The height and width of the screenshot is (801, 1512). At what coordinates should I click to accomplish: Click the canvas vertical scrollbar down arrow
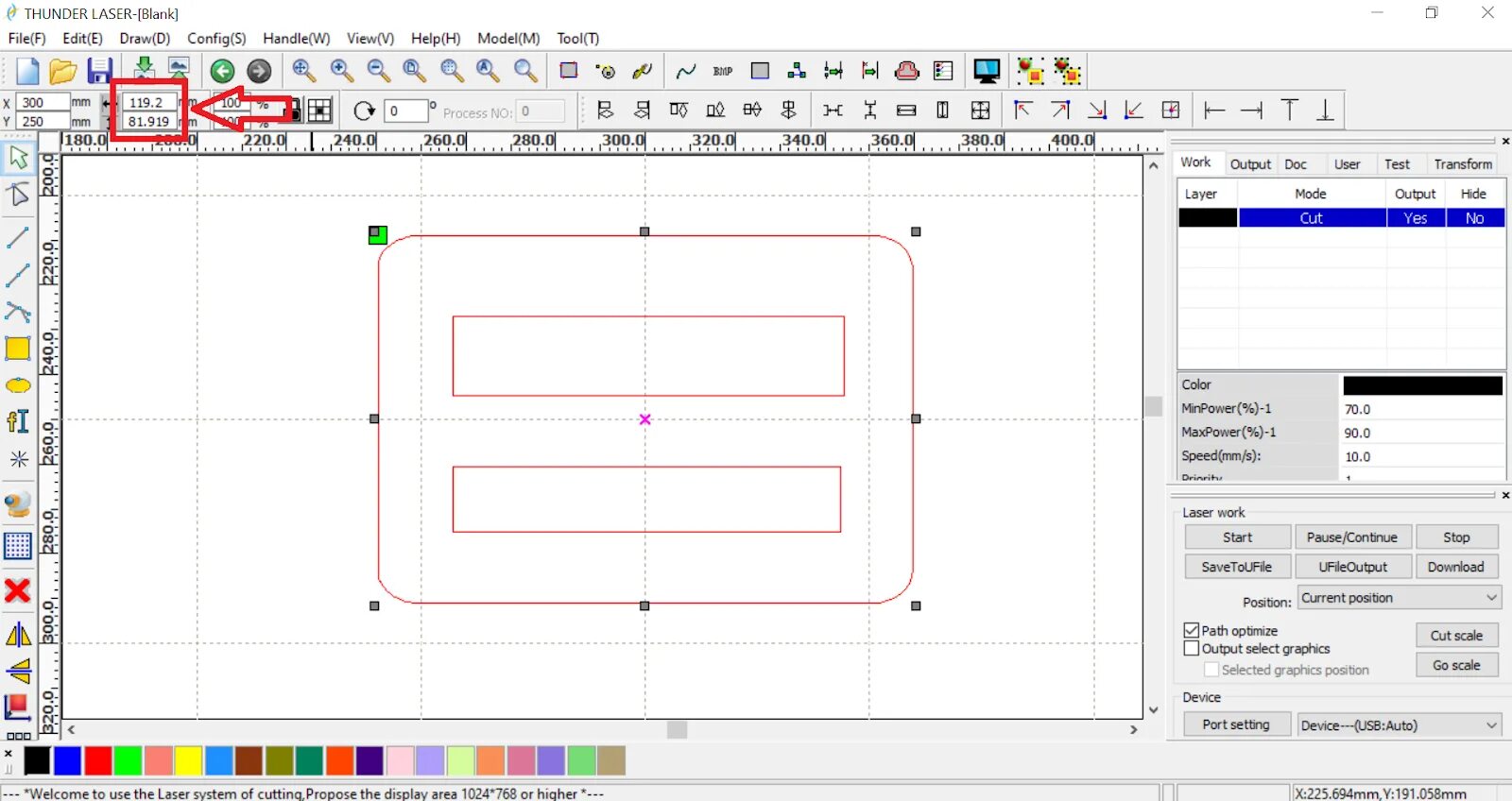click(x=1154, y=710)
